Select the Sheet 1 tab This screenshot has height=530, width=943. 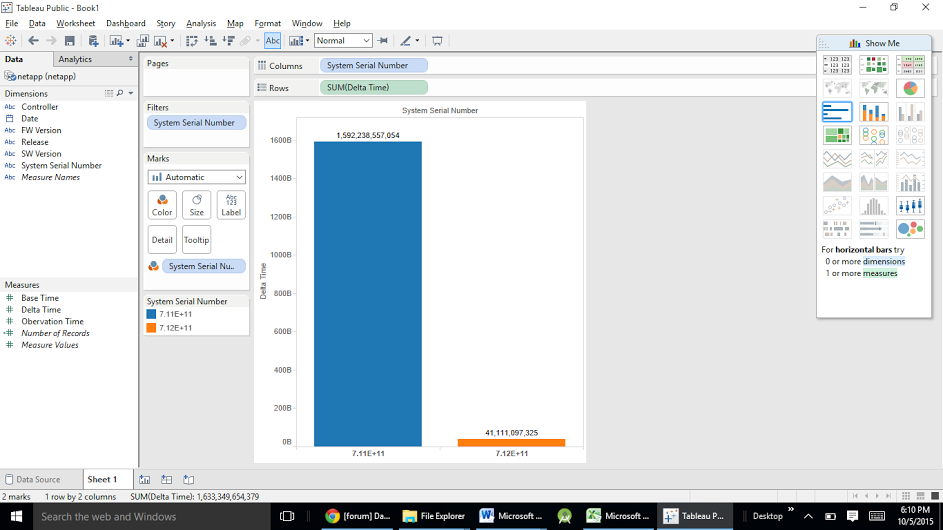102,479
